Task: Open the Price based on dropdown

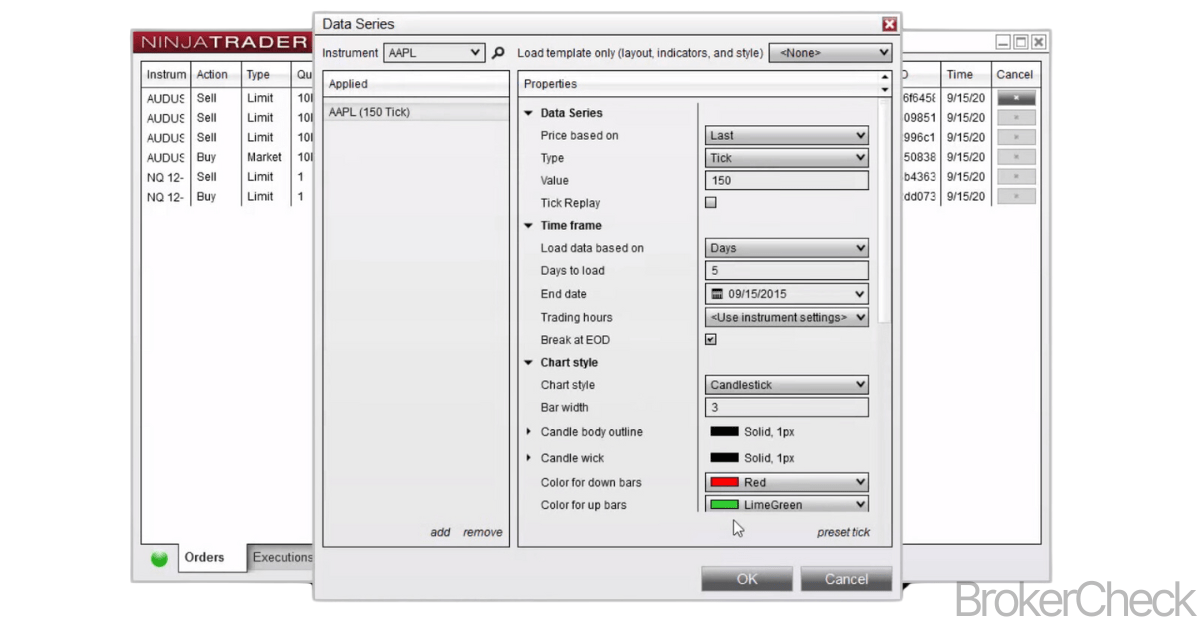Action: [787, 135]
